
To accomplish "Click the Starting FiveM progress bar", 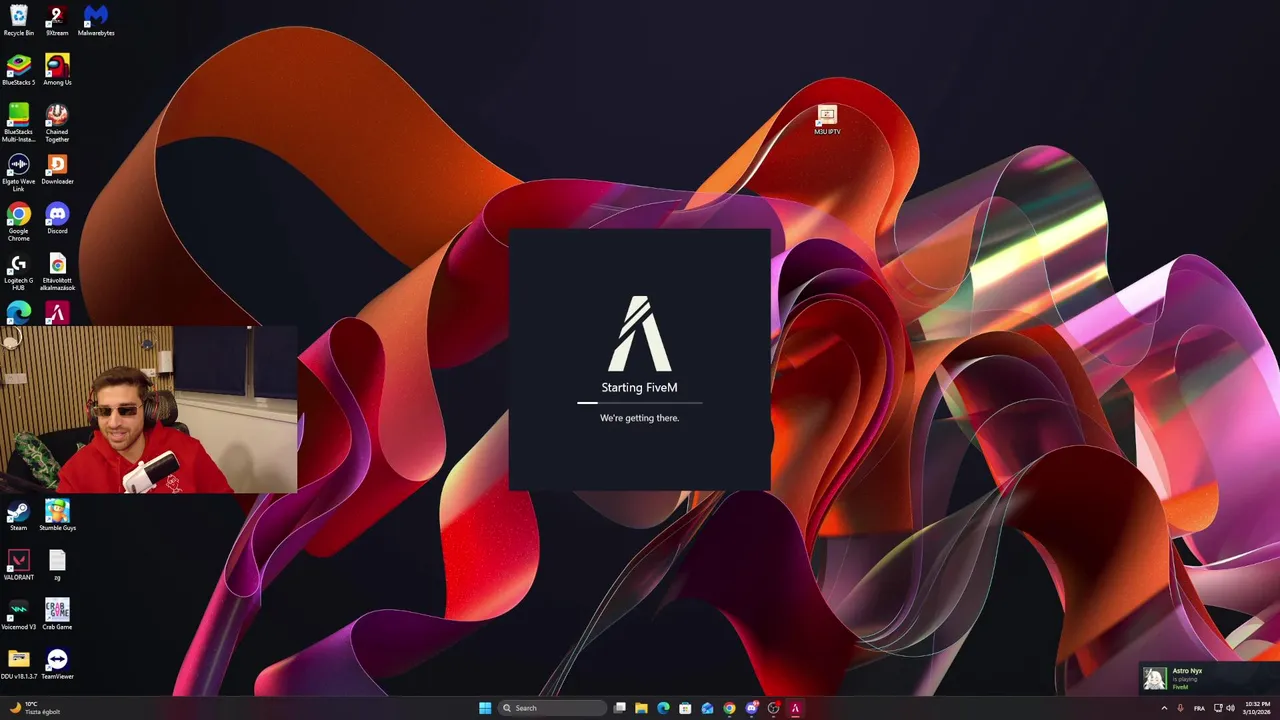I will (x=639, y=403).
